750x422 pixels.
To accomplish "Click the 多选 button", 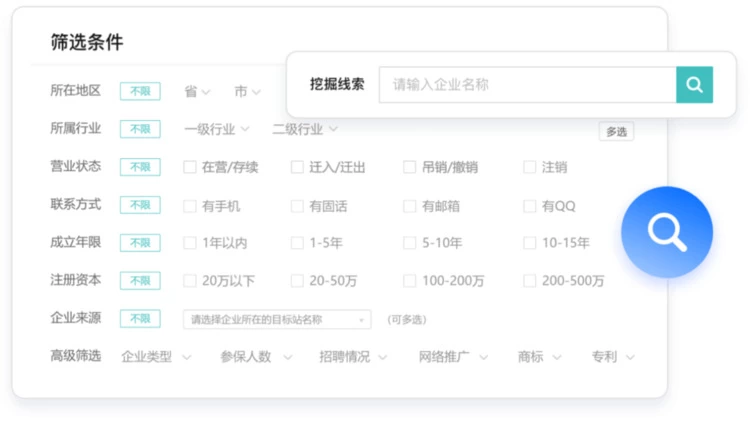I will click(616, 131).
